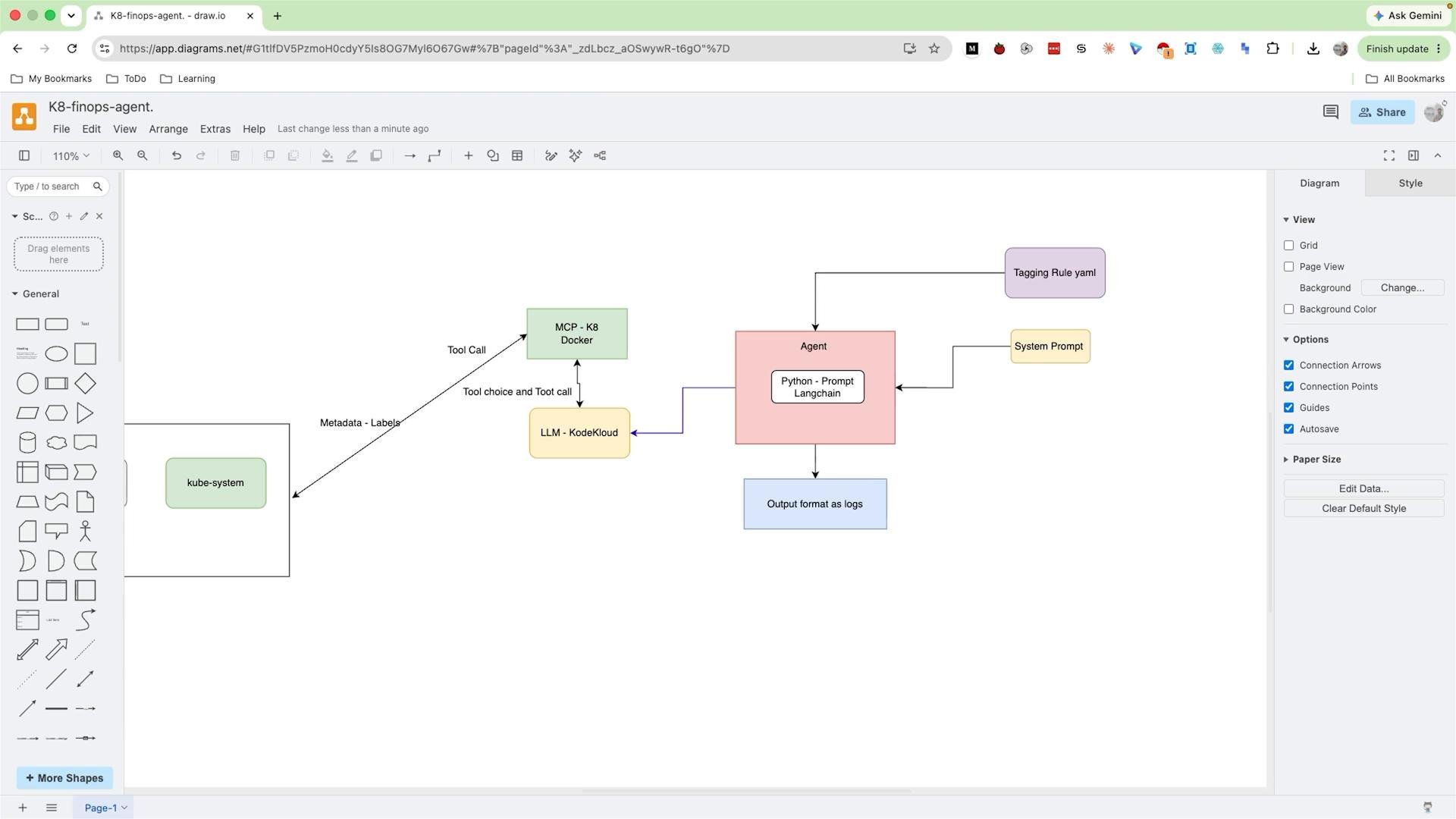Collapse the View section
The image size is (1456, 819).
click(1299, 220)
